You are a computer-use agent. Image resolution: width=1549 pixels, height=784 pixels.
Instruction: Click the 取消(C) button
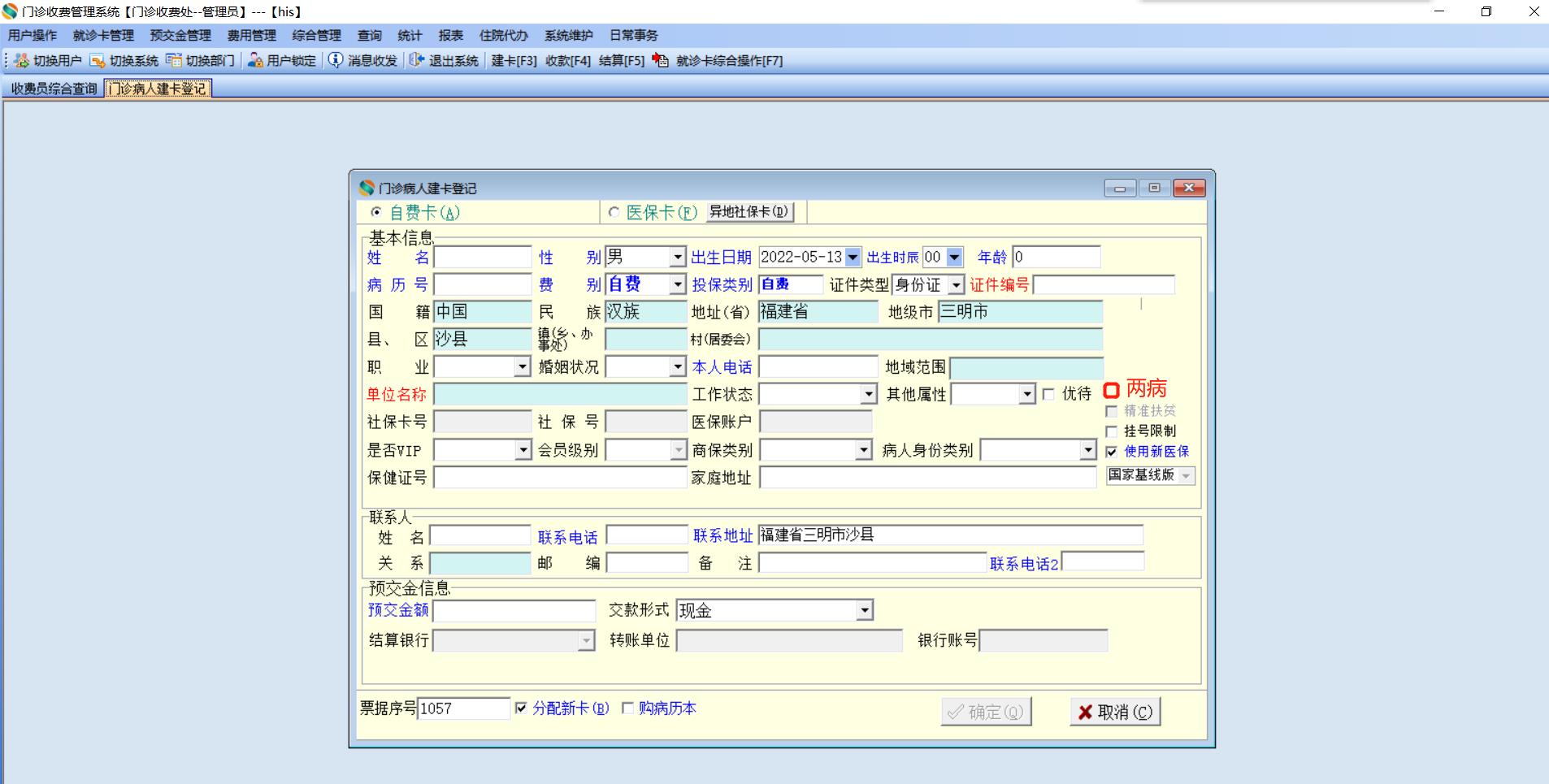[x=1115, y=712]
